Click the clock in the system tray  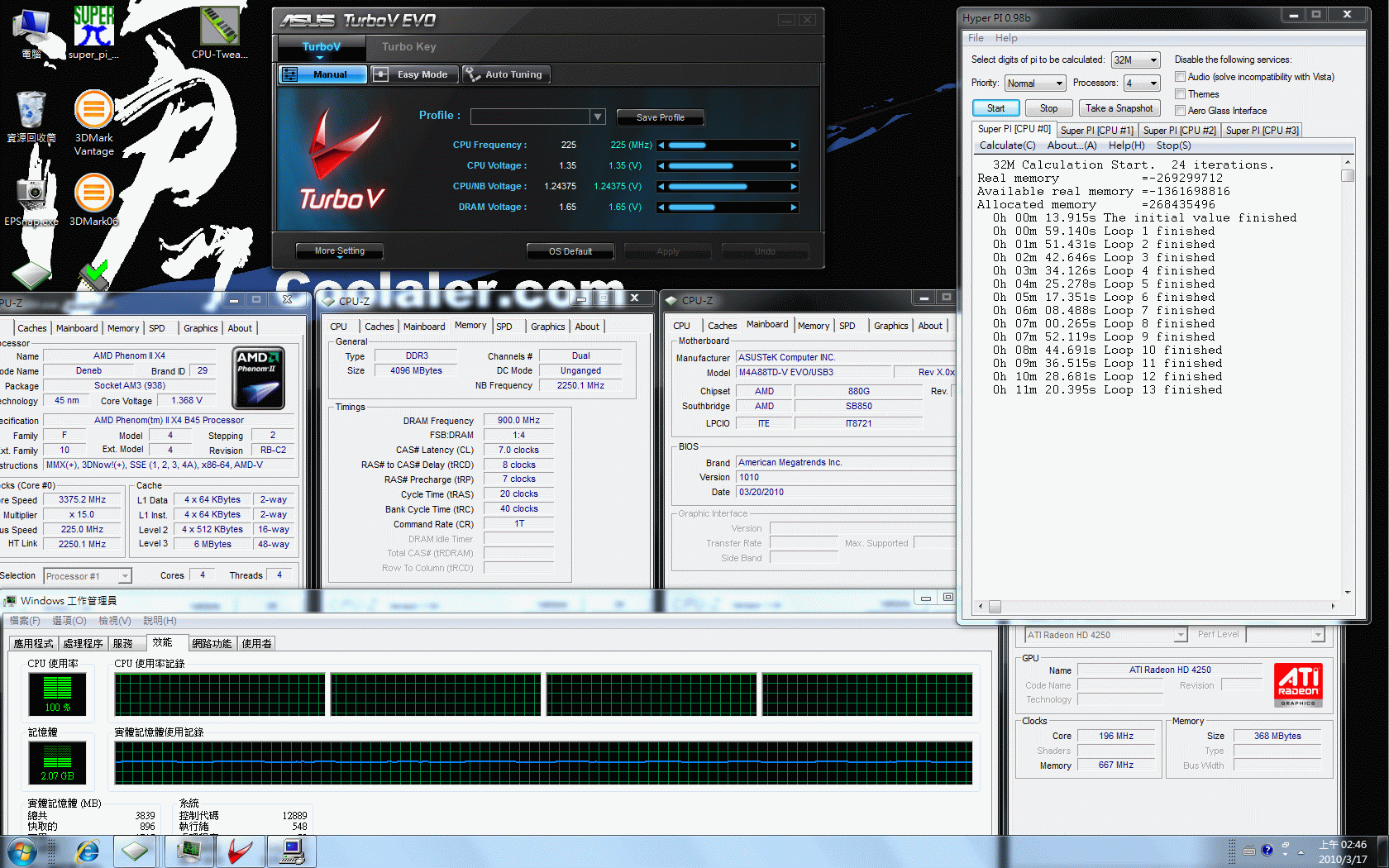click(1343, 851)
